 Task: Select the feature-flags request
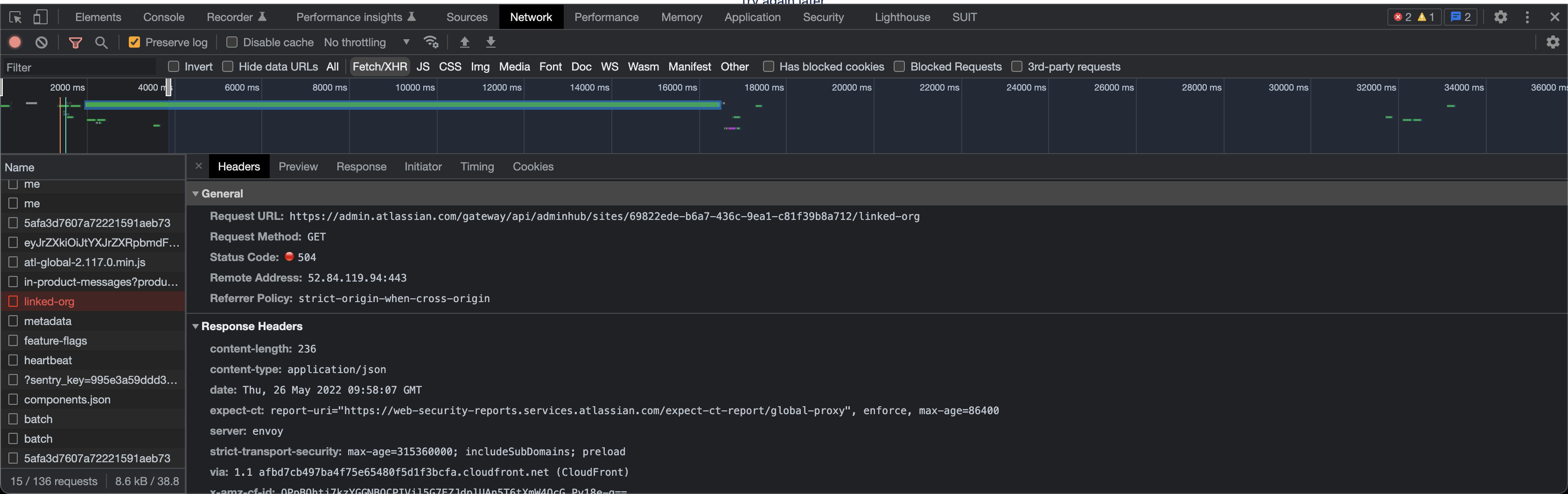[x=92, y=340]
